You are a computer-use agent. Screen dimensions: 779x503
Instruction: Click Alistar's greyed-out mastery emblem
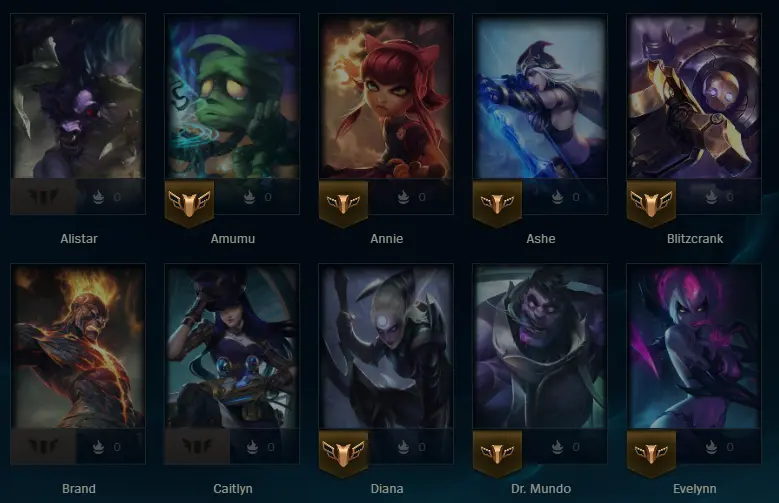43,197
